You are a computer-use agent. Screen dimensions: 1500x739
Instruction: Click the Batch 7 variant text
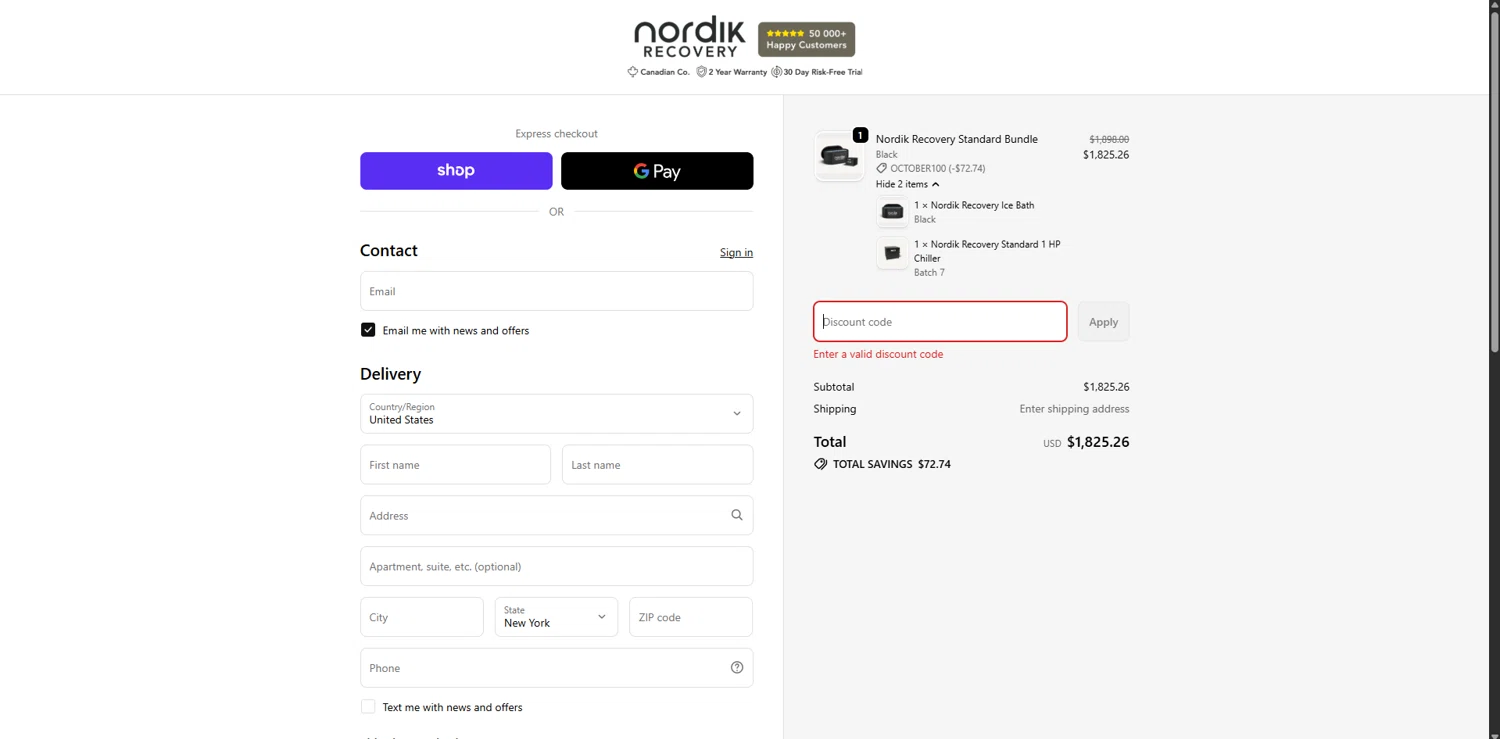click(929, 272)
